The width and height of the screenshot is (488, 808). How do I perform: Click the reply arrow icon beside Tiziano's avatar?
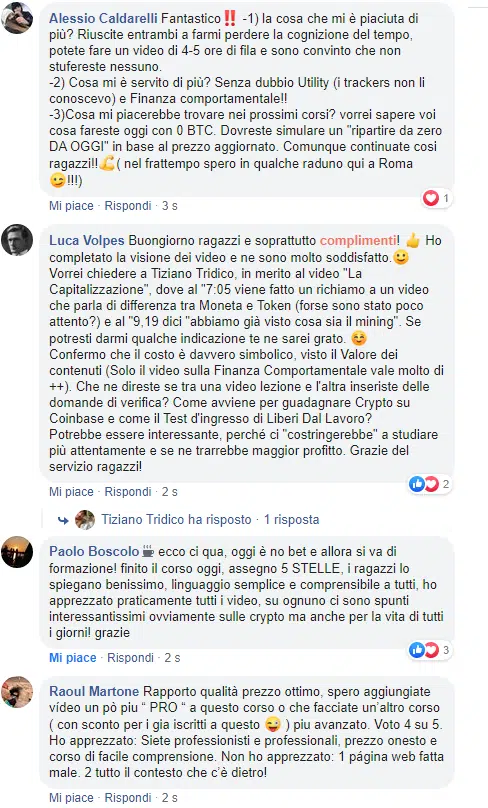coord(63,520)
